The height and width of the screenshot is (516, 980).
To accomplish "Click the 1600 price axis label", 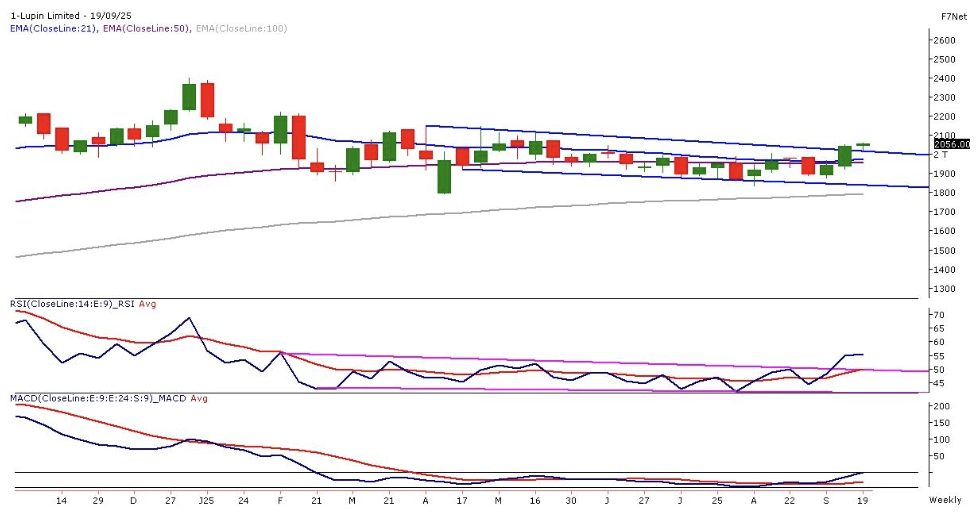I will pos(944,231).
